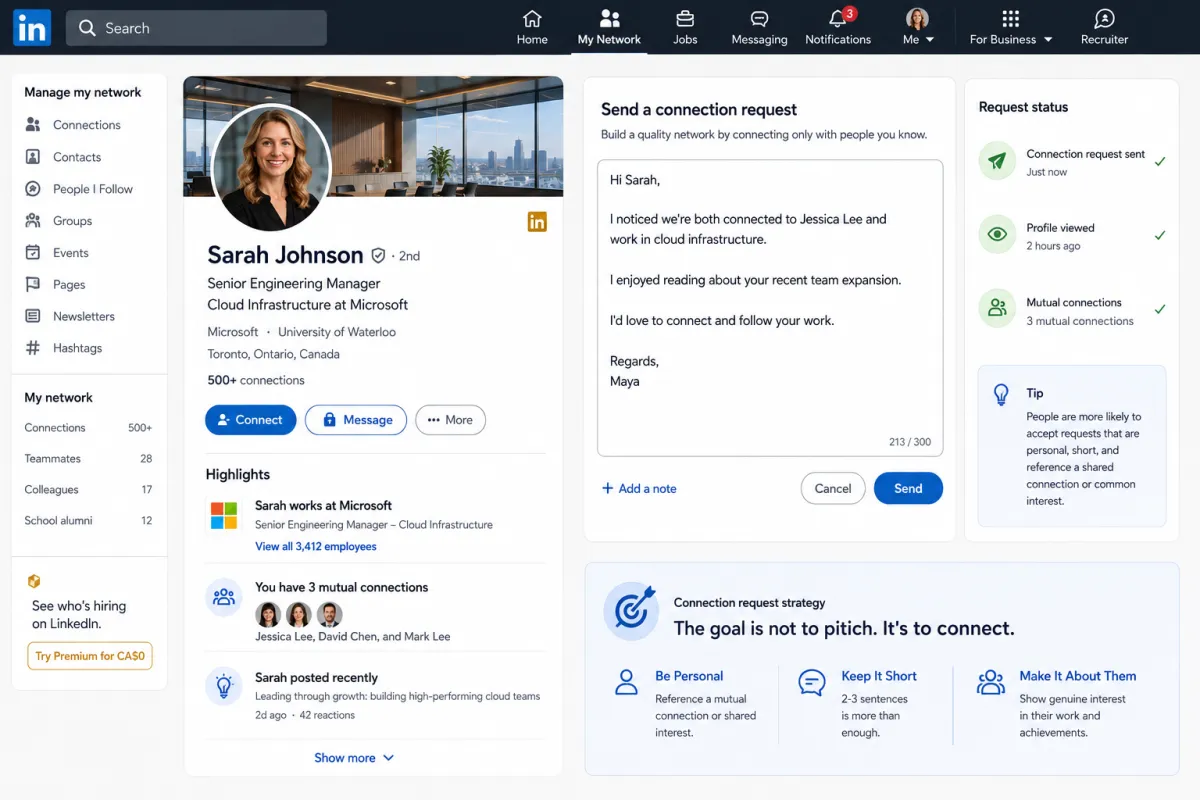Image resolution: width=1200 pixels, height=800 pixels.
Task: Click the paper plane icon for Connection request sent
Action: click(997, 161)
